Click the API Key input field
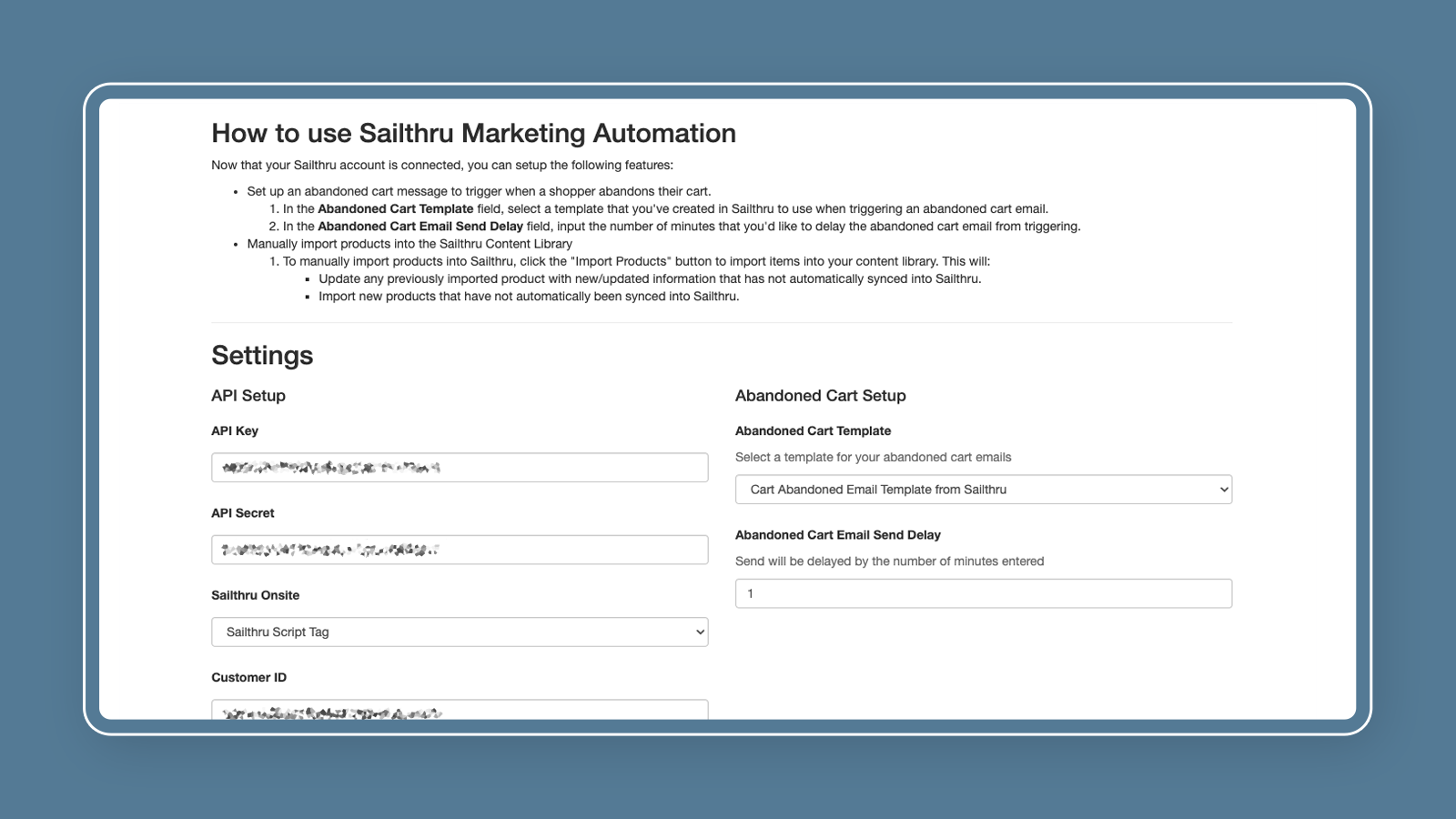The height and width of the screenshot is (819, 1456). pos(460,468)
